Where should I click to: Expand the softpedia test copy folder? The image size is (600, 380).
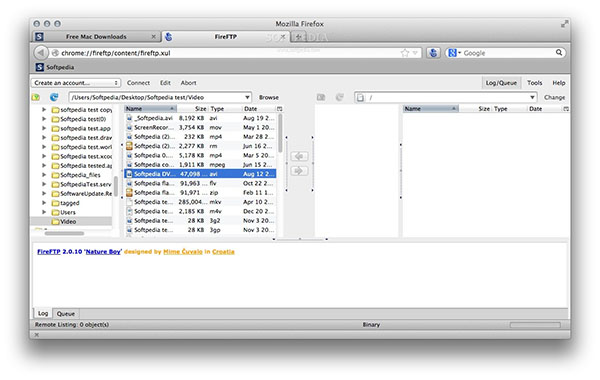point(44,109)
